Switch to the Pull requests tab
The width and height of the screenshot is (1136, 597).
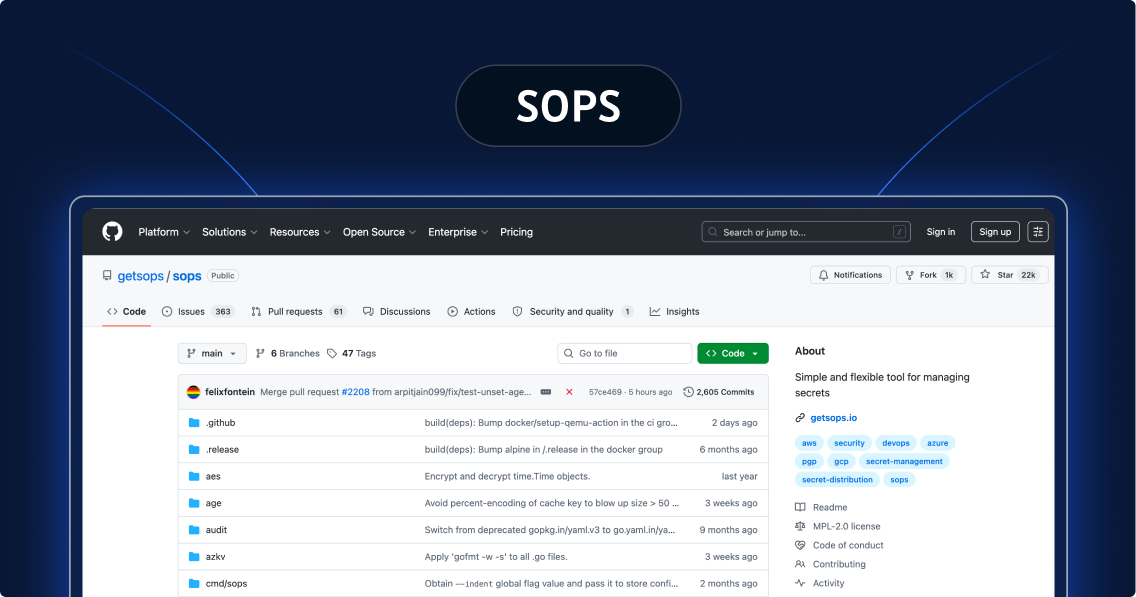pyautogui.click(x=298, y=312)
